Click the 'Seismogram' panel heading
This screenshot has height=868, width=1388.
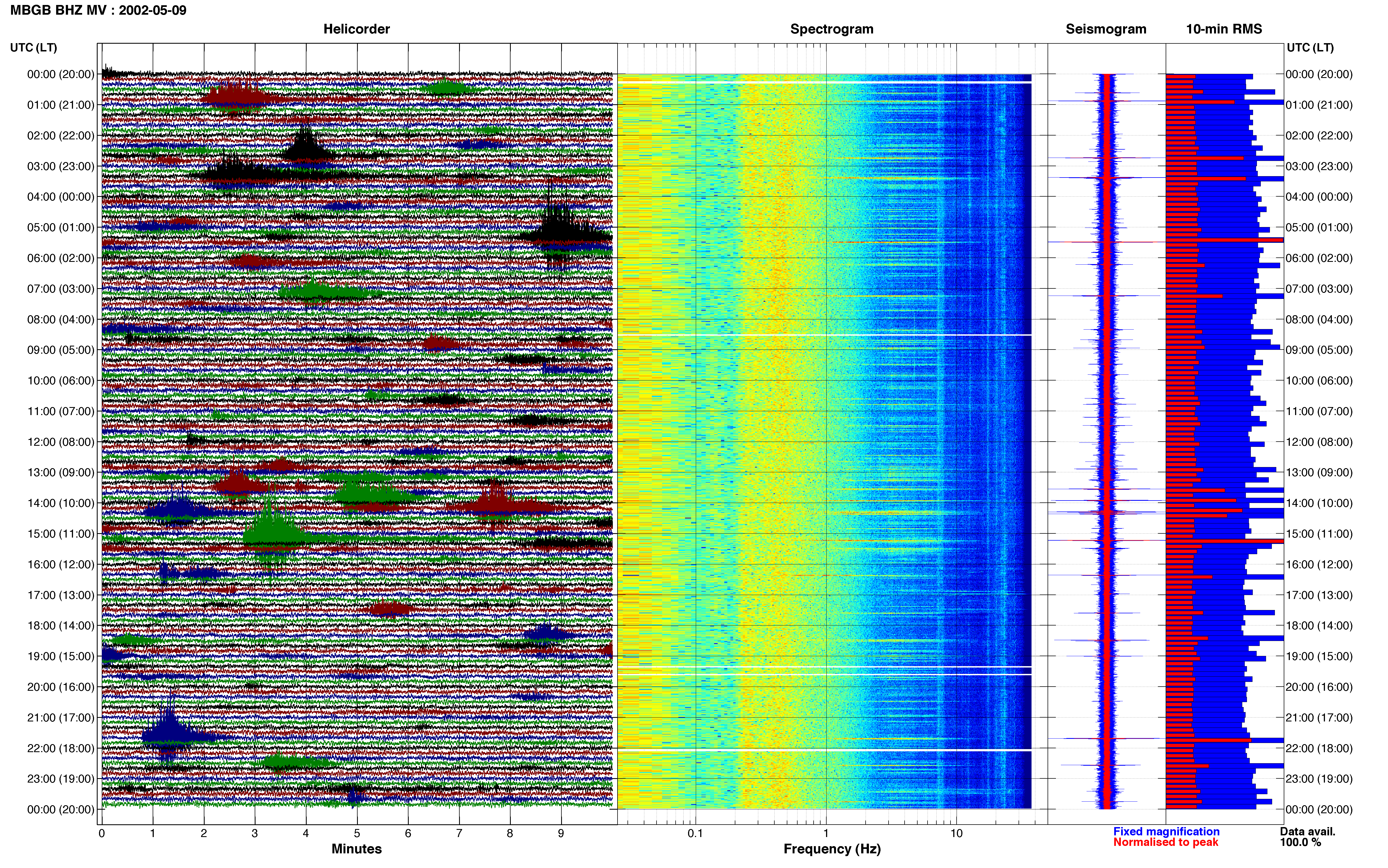pos(1106,29)
